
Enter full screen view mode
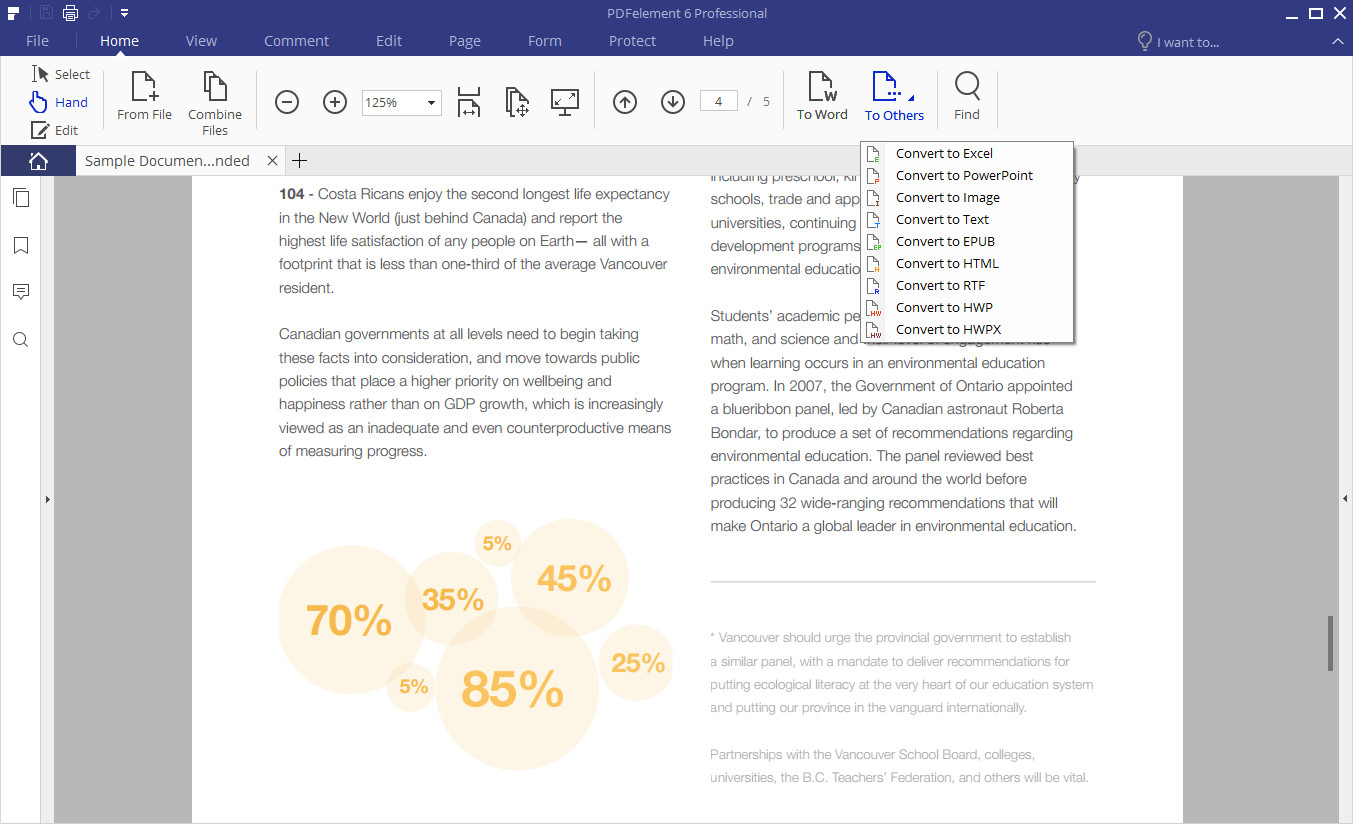(x=565, y=102)
